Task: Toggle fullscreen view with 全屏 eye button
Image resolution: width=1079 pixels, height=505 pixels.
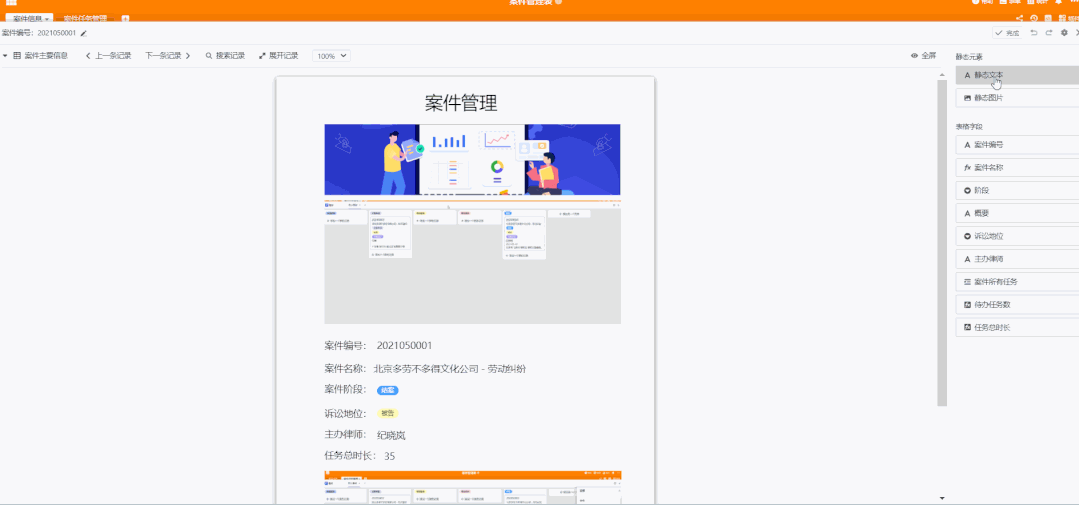Action: 923,56
